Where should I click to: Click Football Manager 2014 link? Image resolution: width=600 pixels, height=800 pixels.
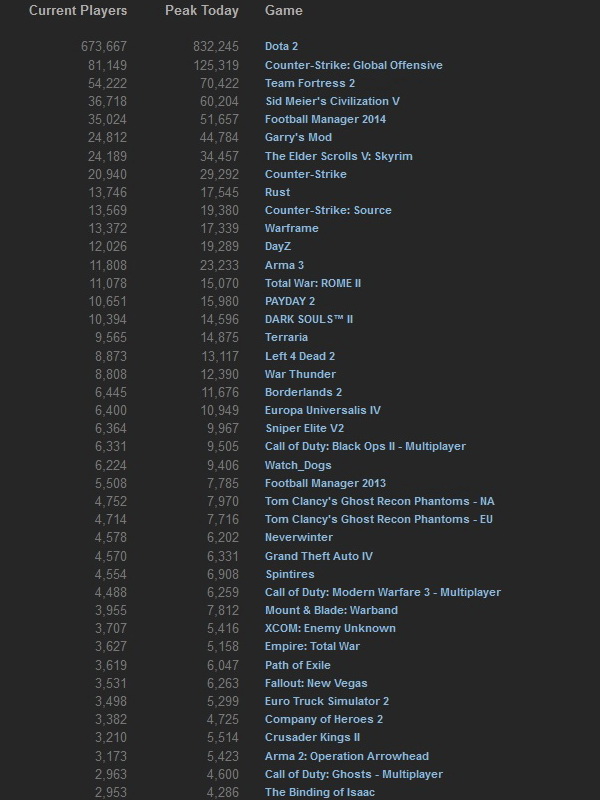(x=325, y=119)
